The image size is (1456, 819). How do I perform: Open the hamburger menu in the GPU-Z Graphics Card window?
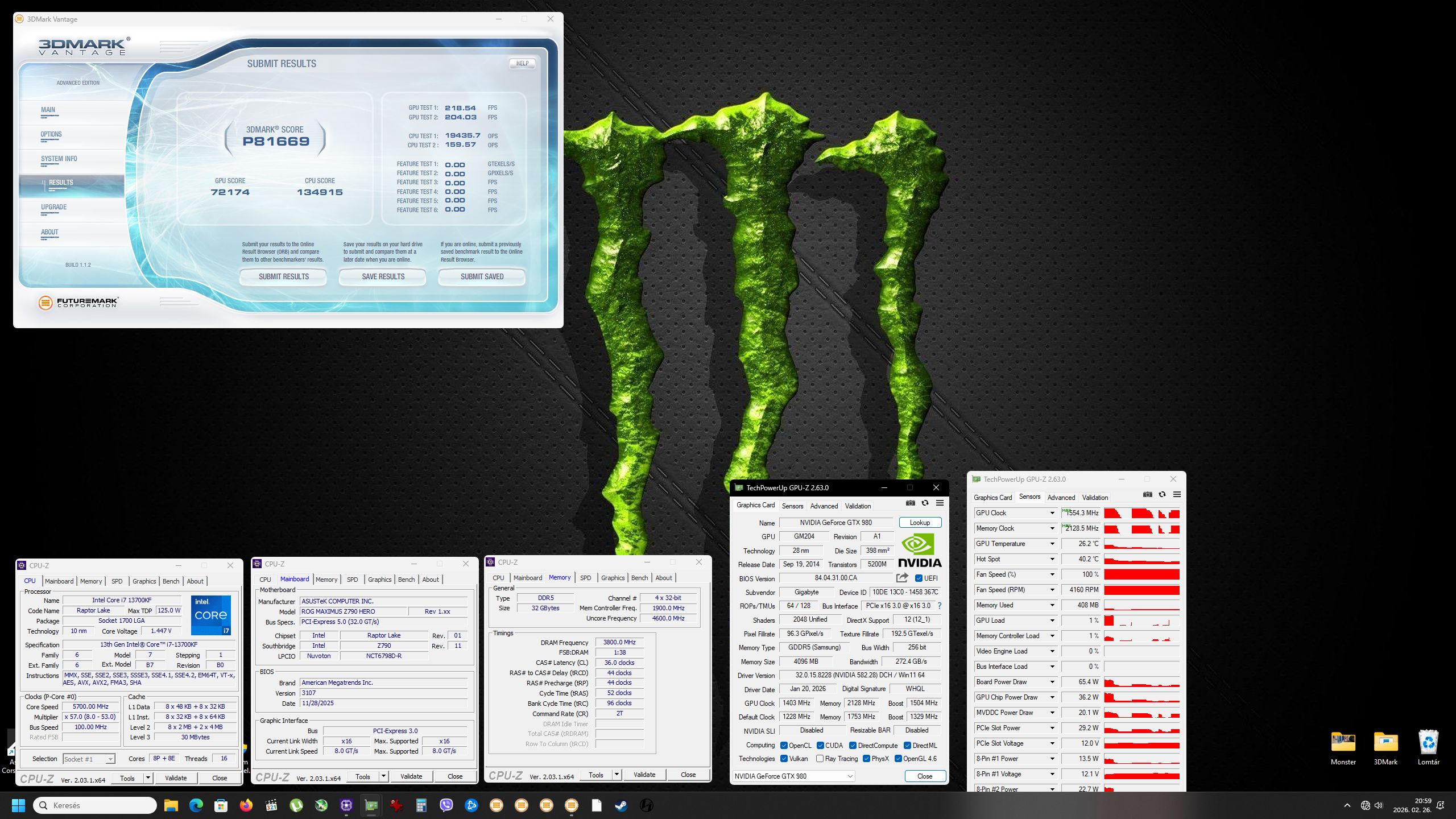click(940, 503)
